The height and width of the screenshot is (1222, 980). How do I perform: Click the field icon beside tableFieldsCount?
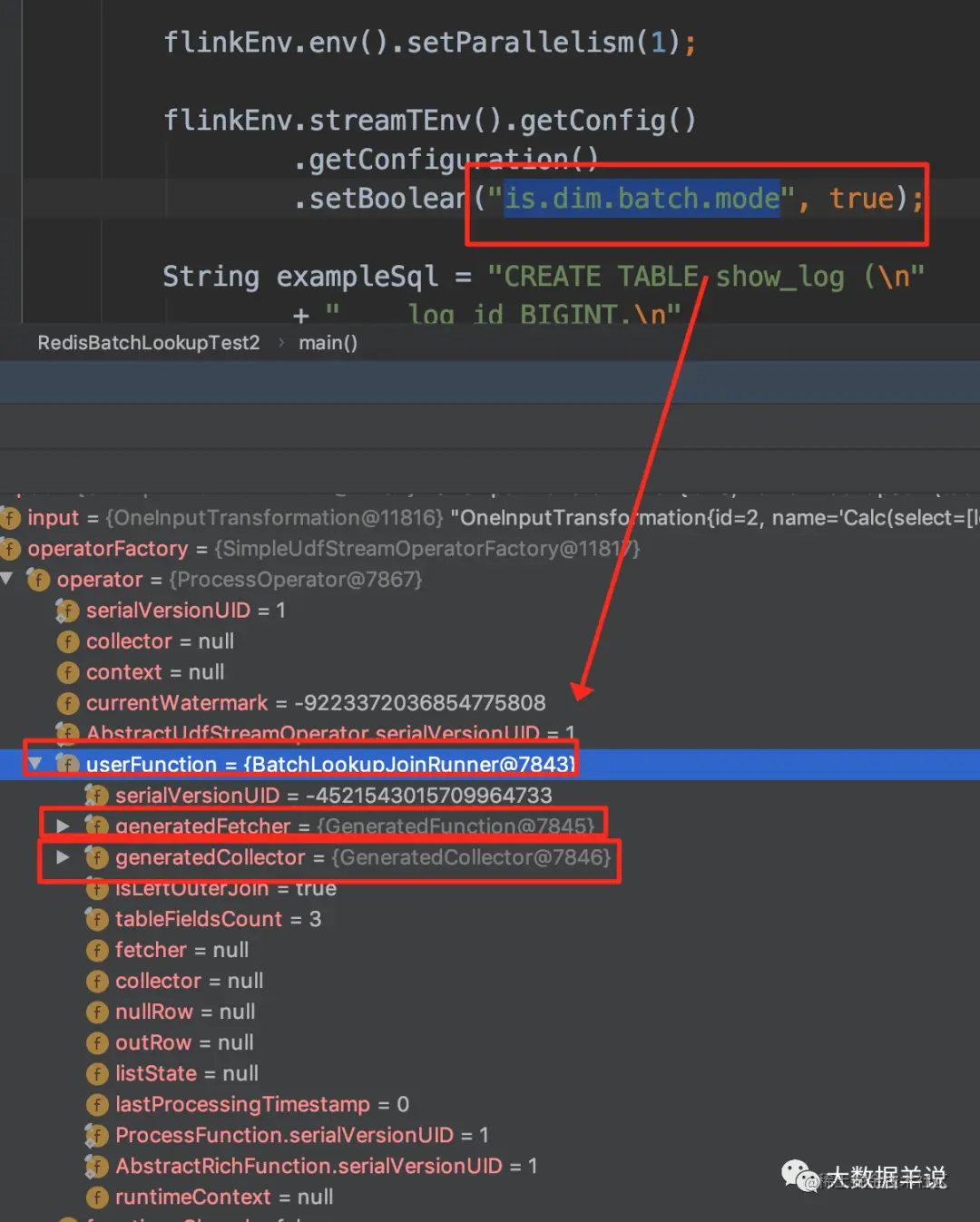97,919
